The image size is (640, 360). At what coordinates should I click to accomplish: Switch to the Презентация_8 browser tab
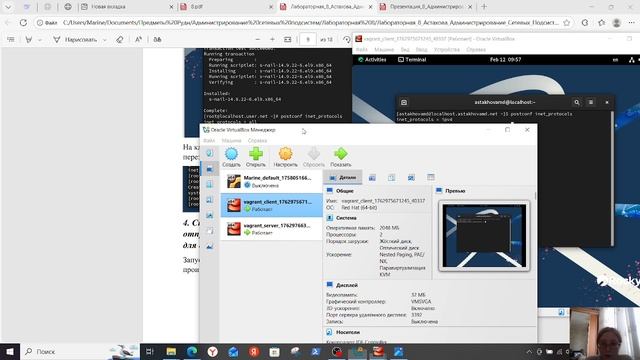(x=426, y=7)
